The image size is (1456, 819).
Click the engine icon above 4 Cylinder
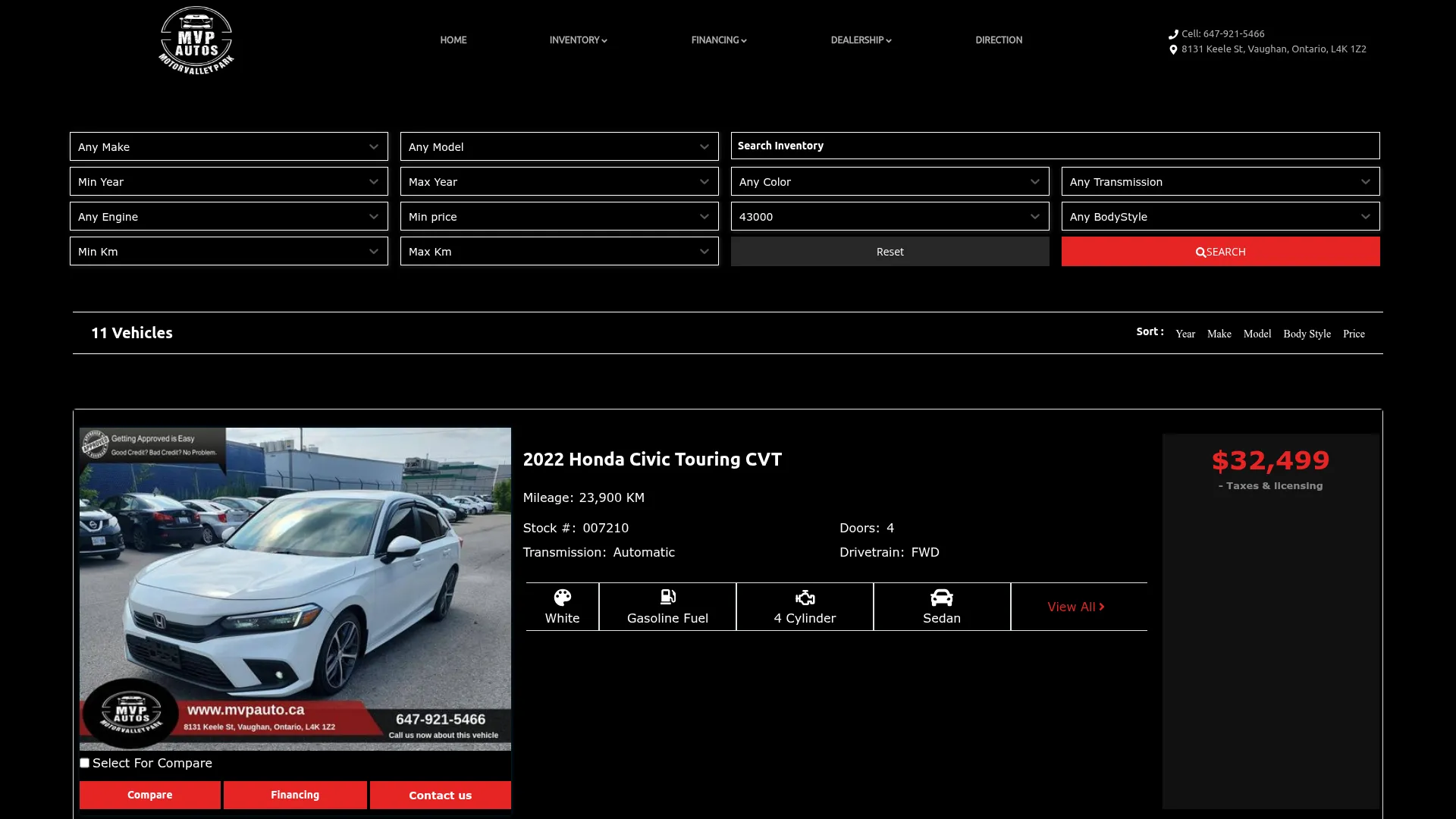coord(805,598)
